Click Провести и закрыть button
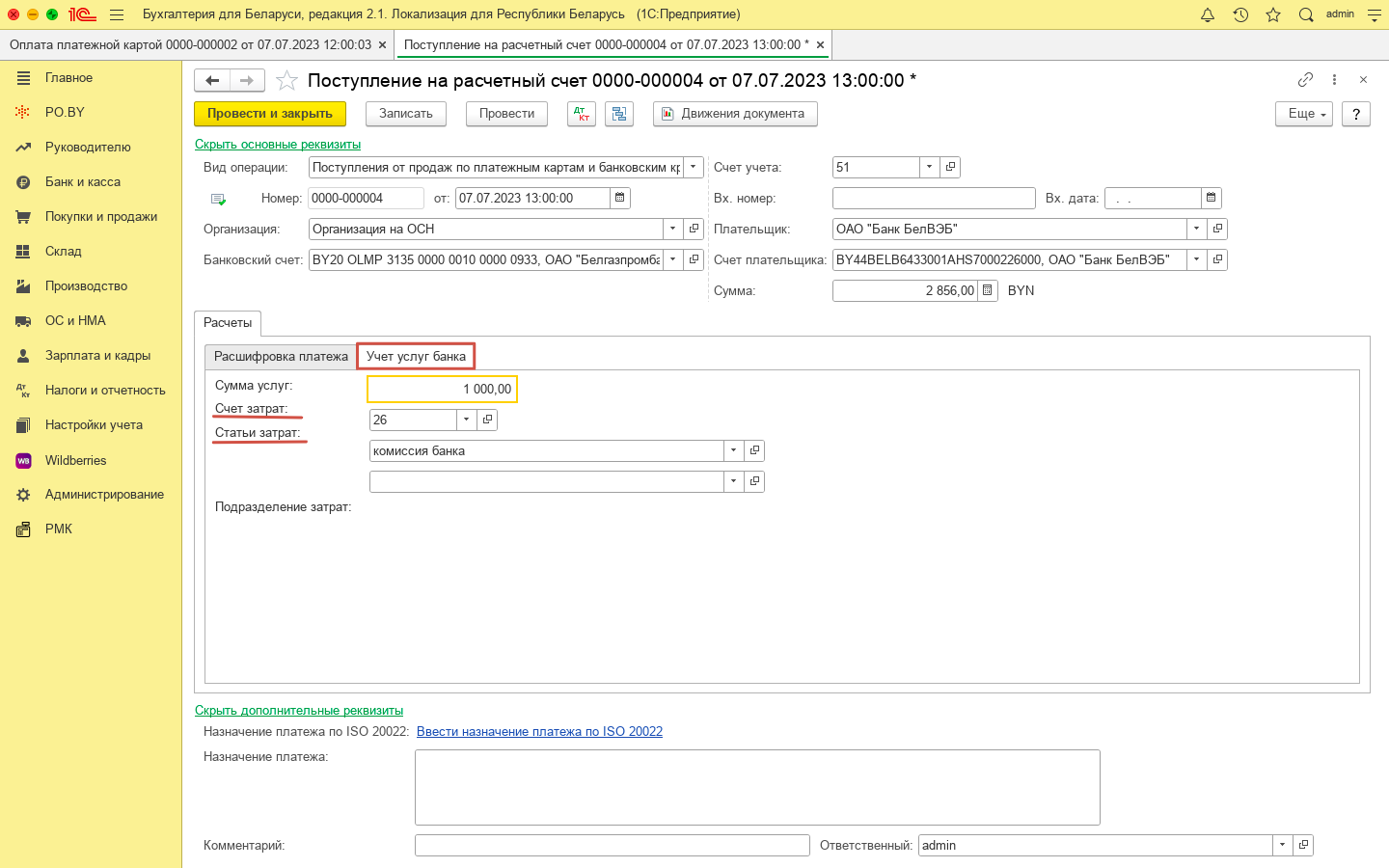 (270, 114)
